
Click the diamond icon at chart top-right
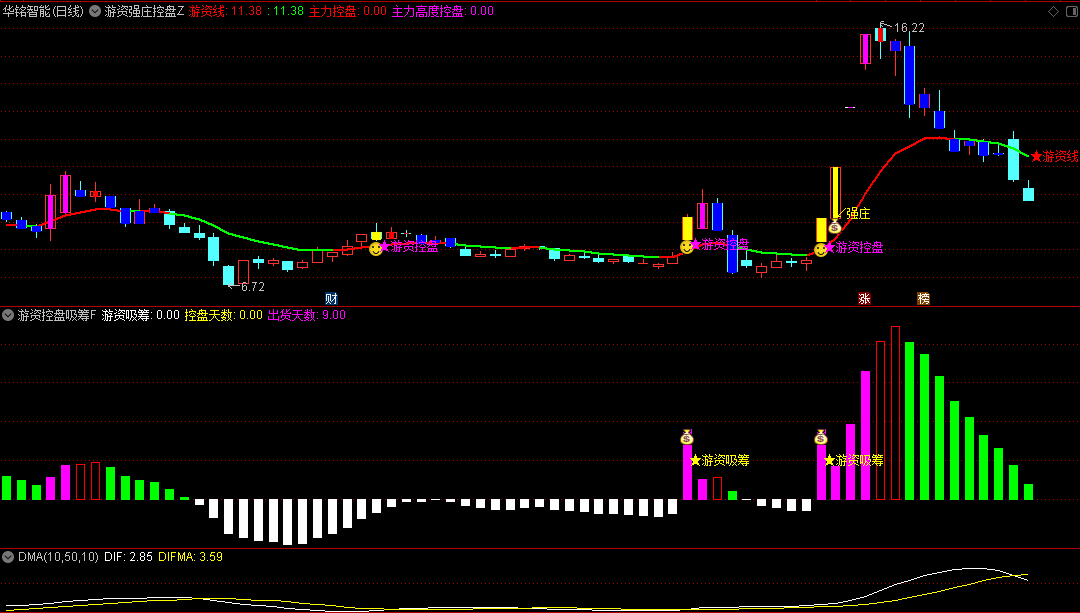coord(1053,11)
